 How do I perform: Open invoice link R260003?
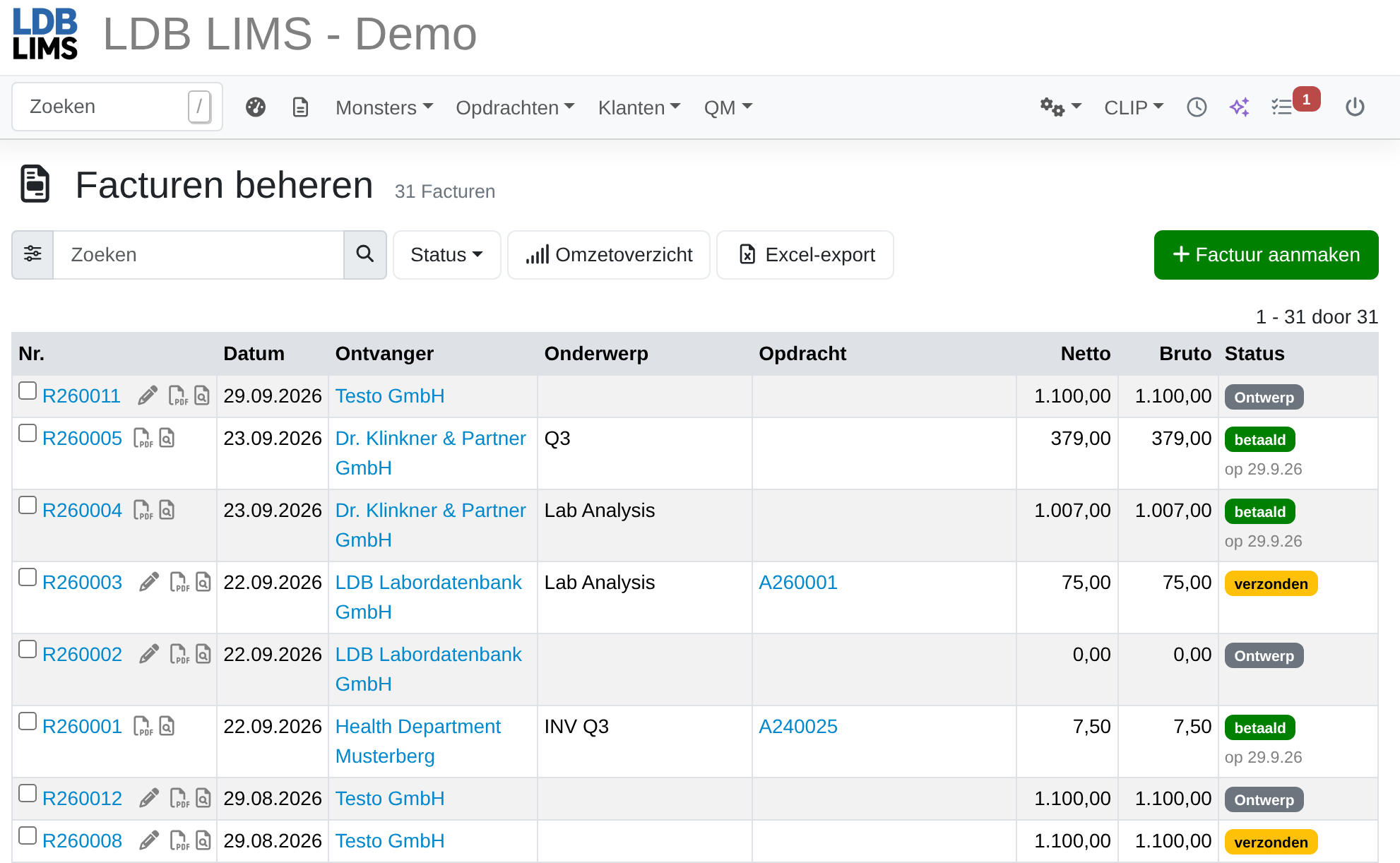click(82, 583)
